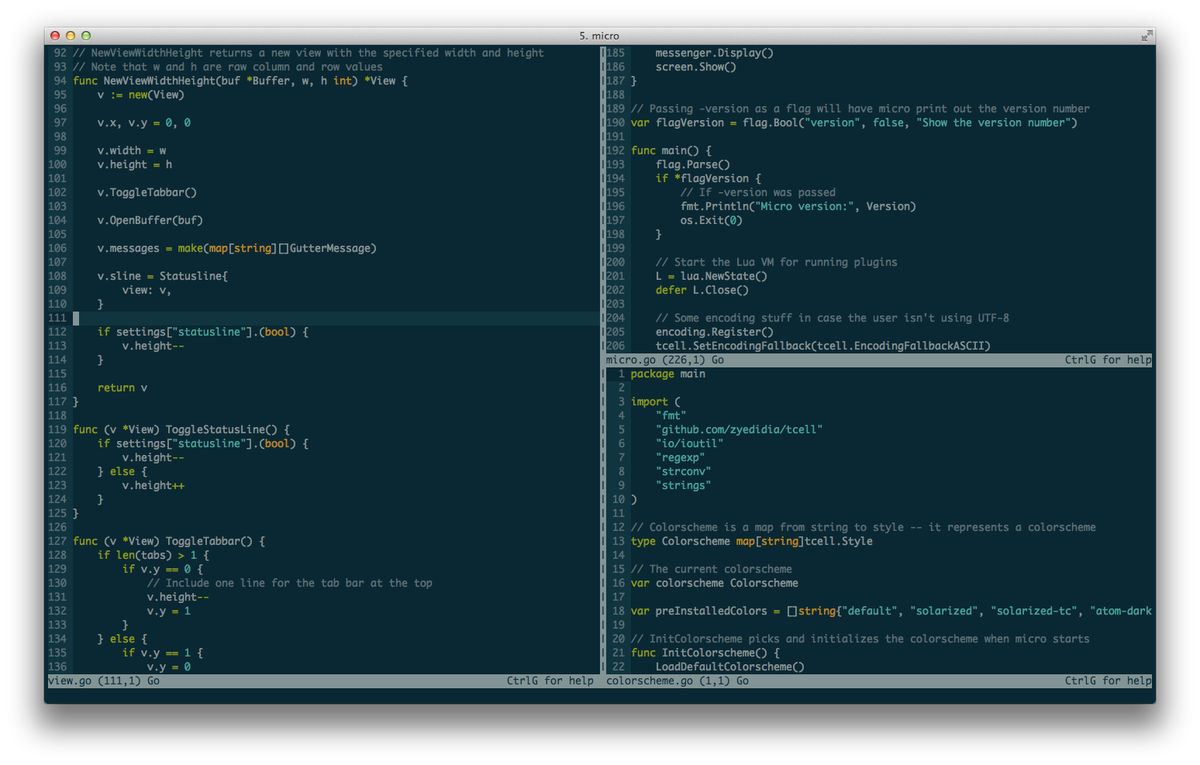Click comment 'NewViewWidthHeight returns a new view'
This screenshot has width=1200, height=765.
(x=309, y=53)
